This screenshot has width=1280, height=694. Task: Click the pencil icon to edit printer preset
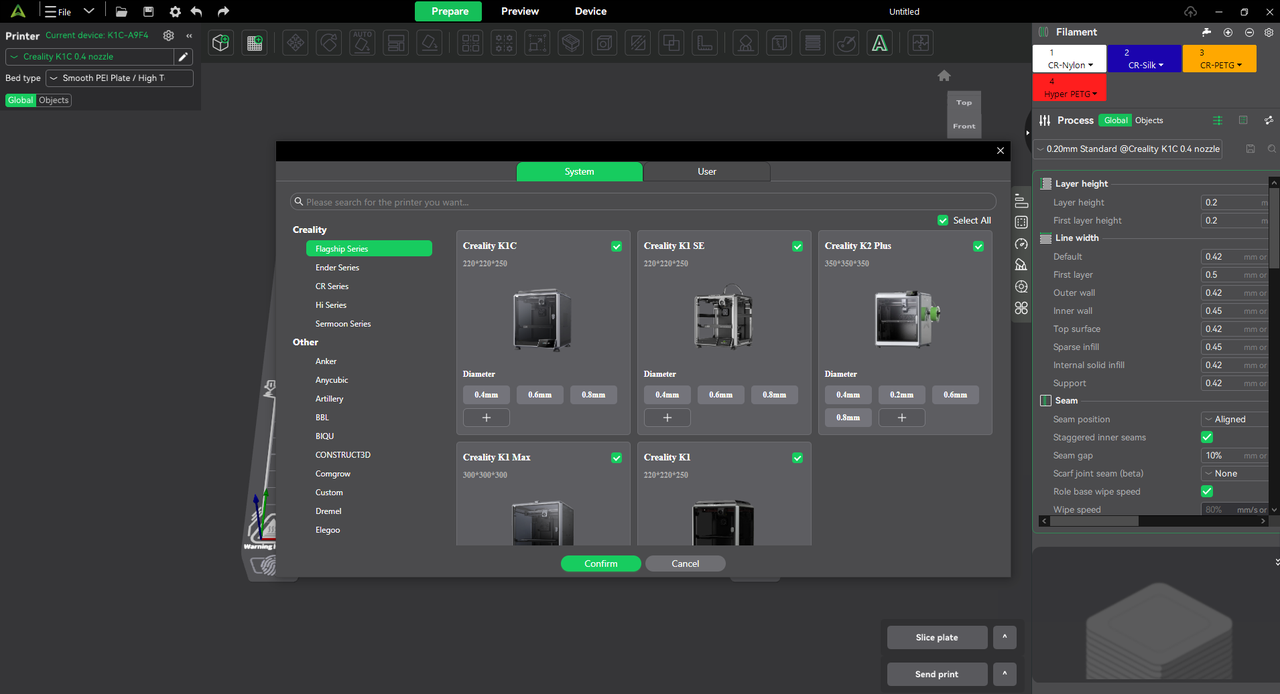click(183, 57)
